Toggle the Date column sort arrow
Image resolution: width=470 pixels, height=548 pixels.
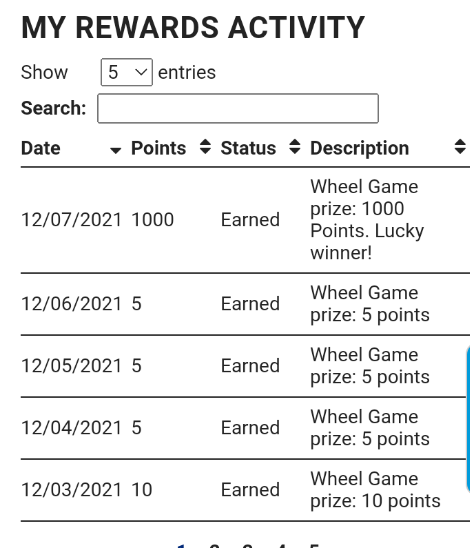click(x=115, y=150)
